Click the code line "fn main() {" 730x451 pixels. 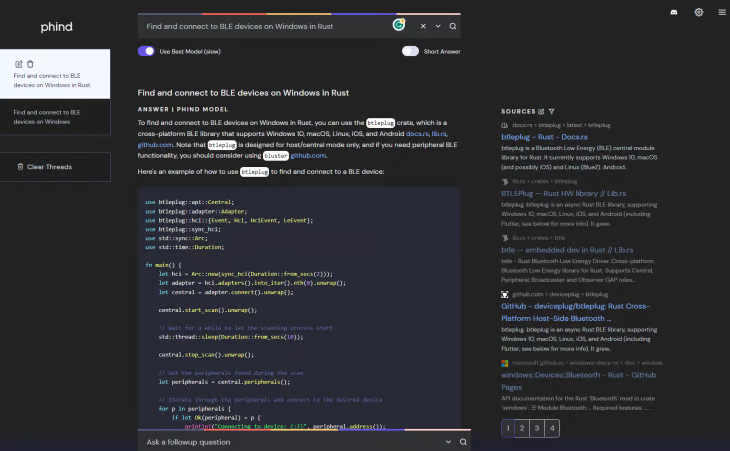163,265
